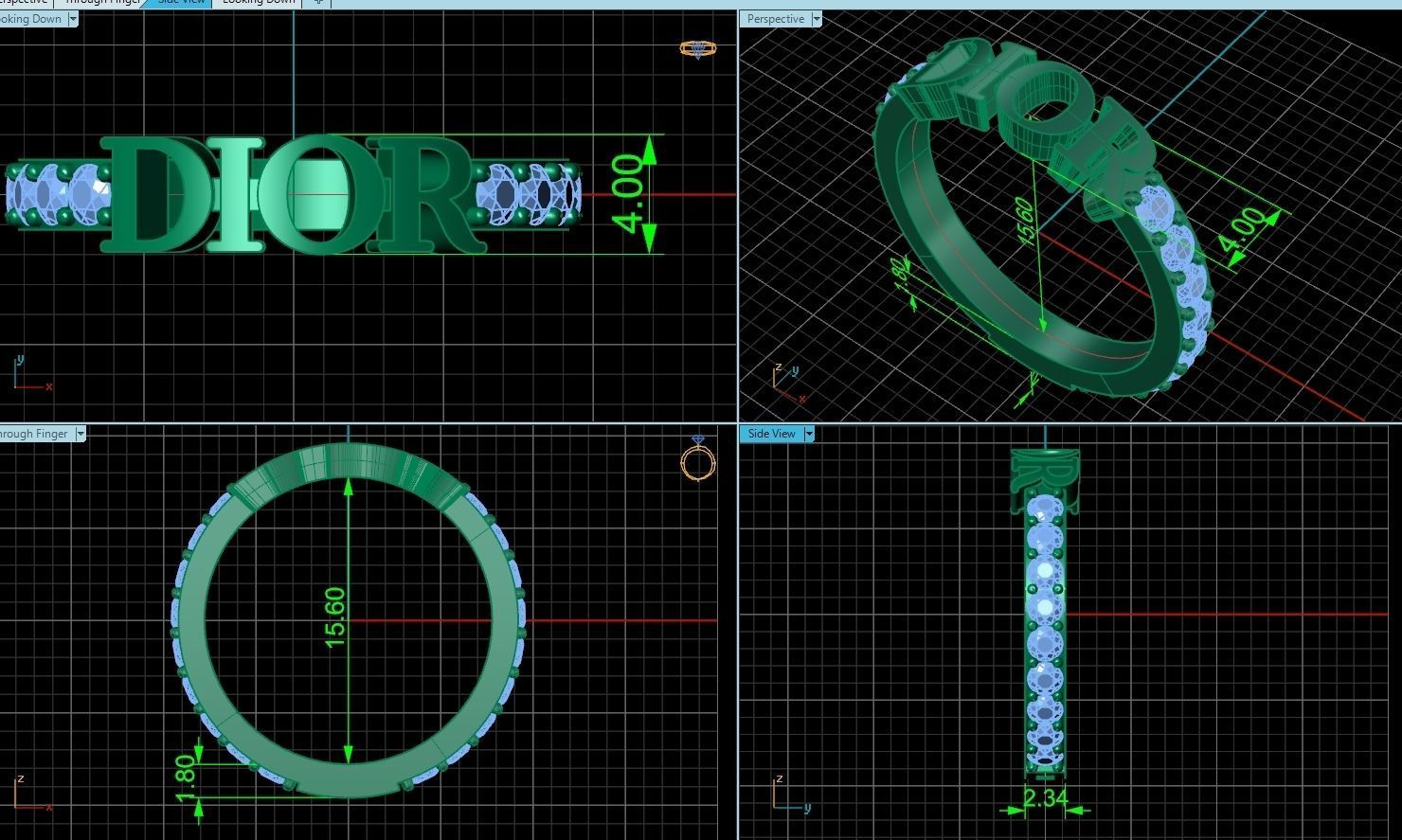Image resolution: width=1402 pixels, height=840 pixels.
Task: Select the letter O in Perspective view
Action: pyautogui.click(x=1044, y=110)
